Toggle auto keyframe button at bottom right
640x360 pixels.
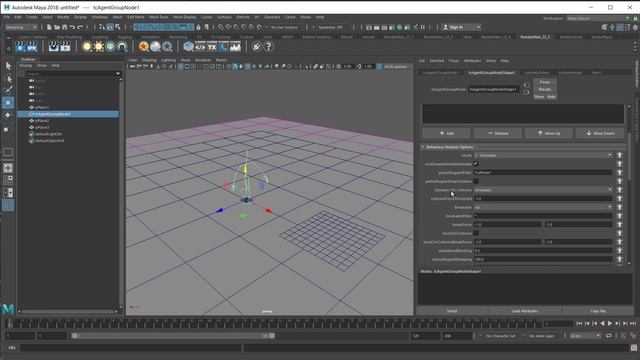(x=623, y=336)
